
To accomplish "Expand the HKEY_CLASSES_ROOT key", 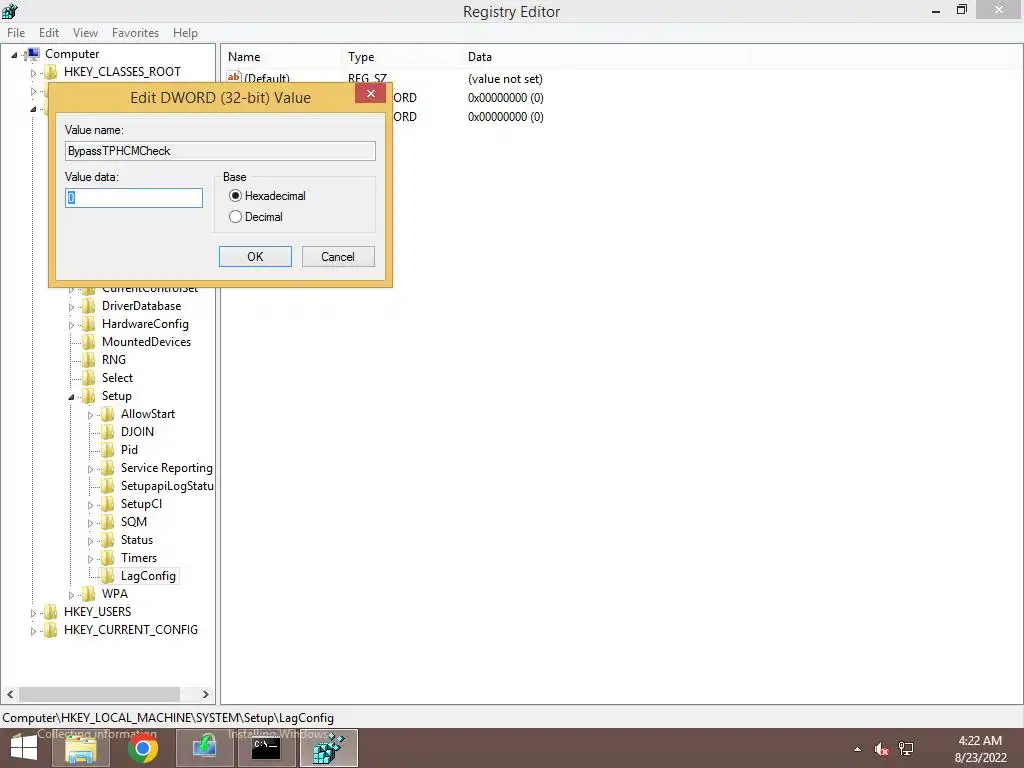I will coord(33,72).
